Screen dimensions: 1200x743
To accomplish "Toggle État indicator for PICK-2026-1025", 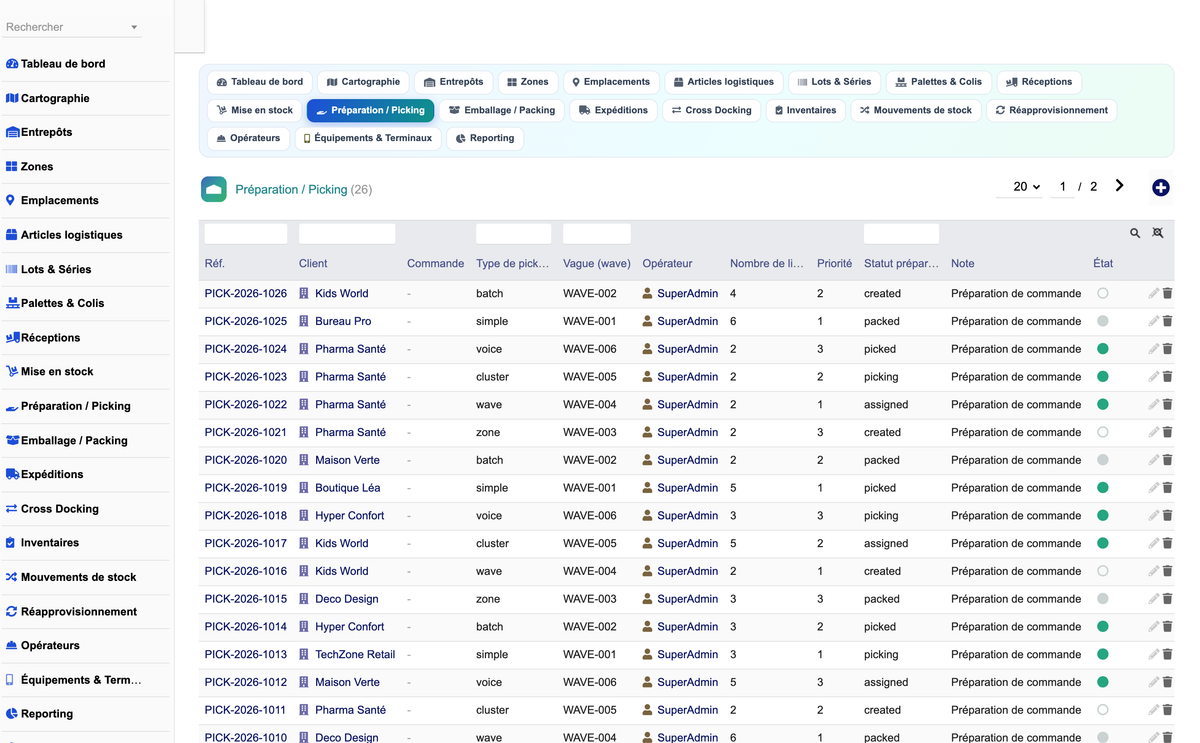I will (x=1103, y=321).
